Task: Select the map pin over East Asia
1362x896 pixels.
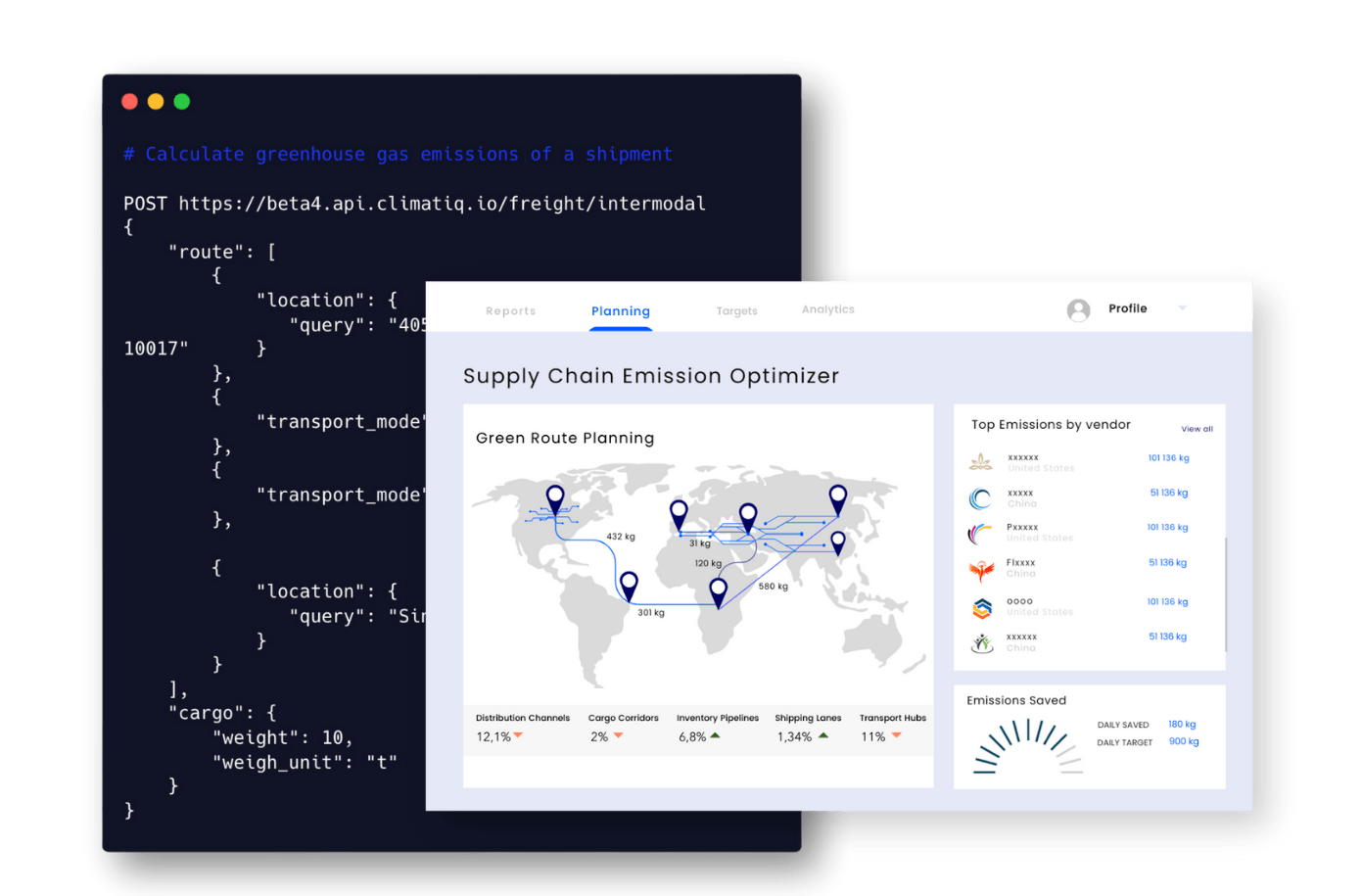Action: [x=837, y=498]
